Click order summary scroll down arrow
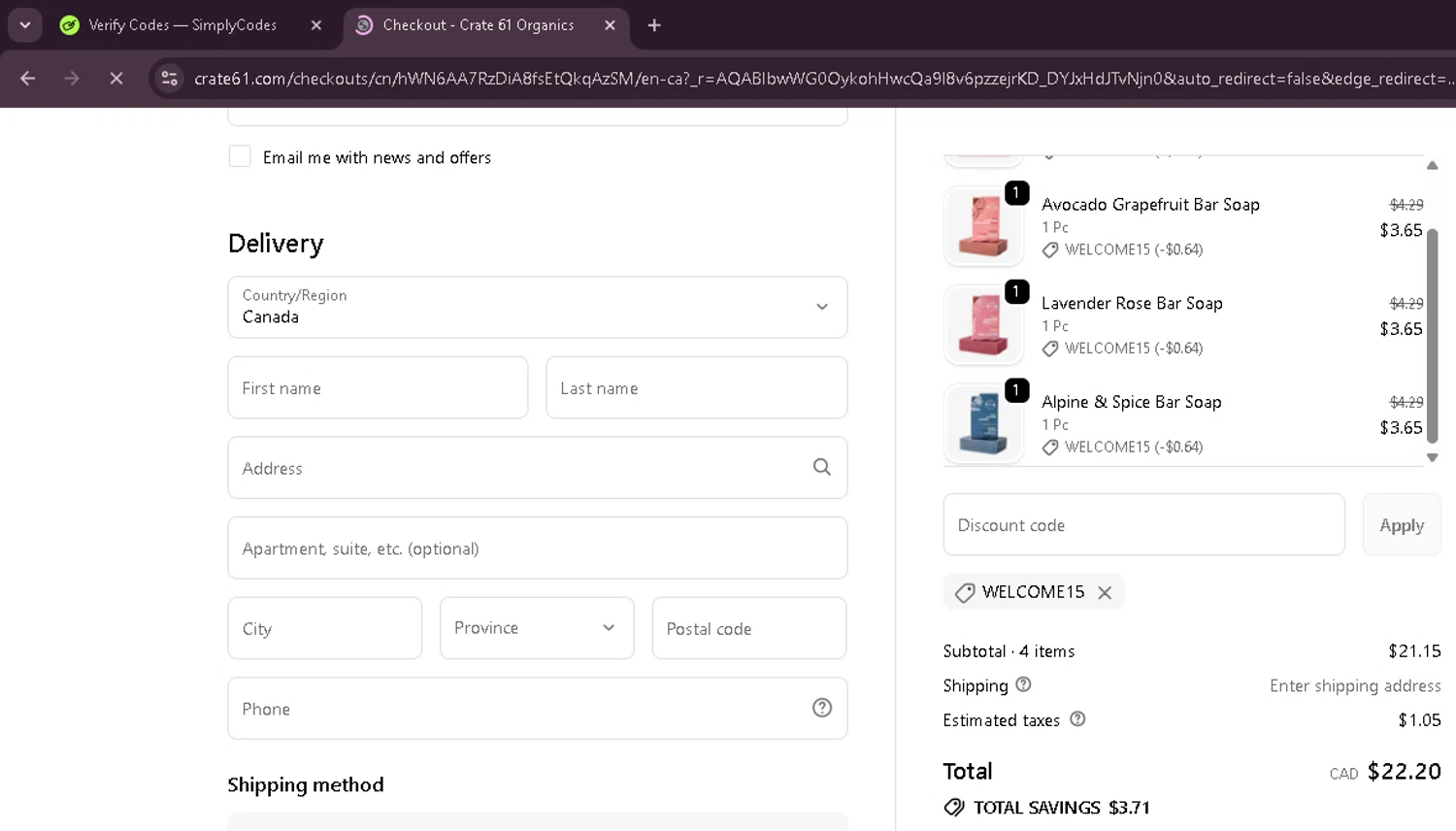Viewport: 1456px width, 831px height. [x=1433, y=457]
